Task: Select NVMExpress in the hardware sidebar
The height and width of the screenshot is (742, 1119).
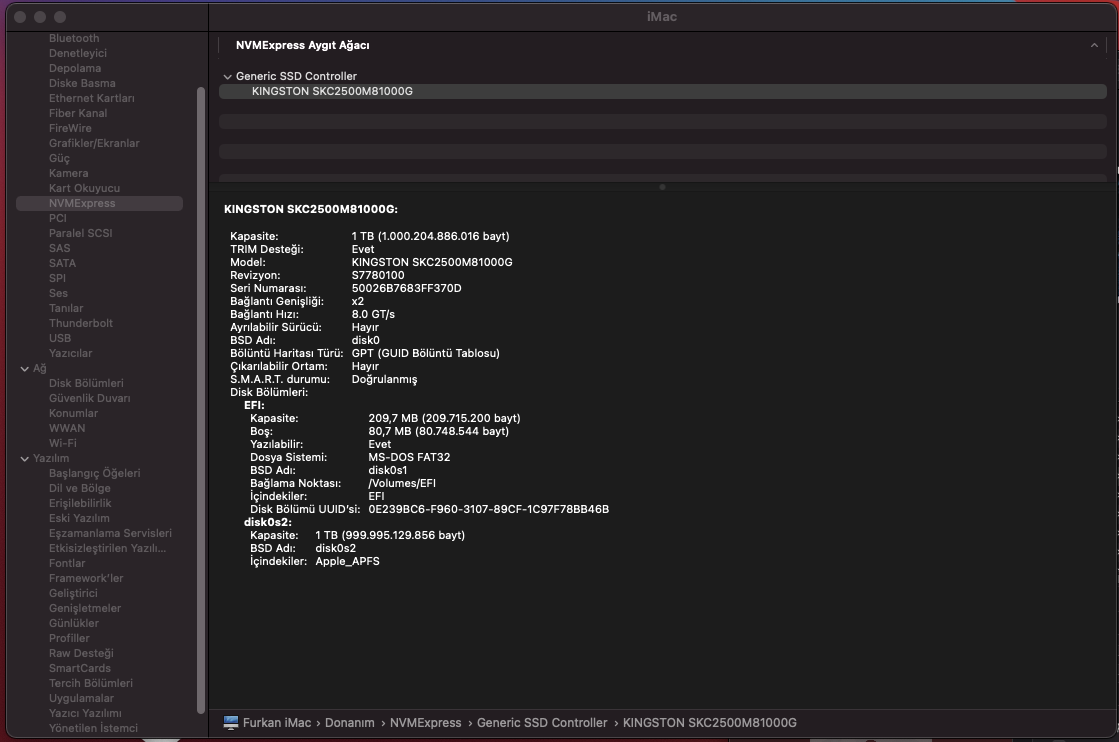Action: [x=86, y=203]
